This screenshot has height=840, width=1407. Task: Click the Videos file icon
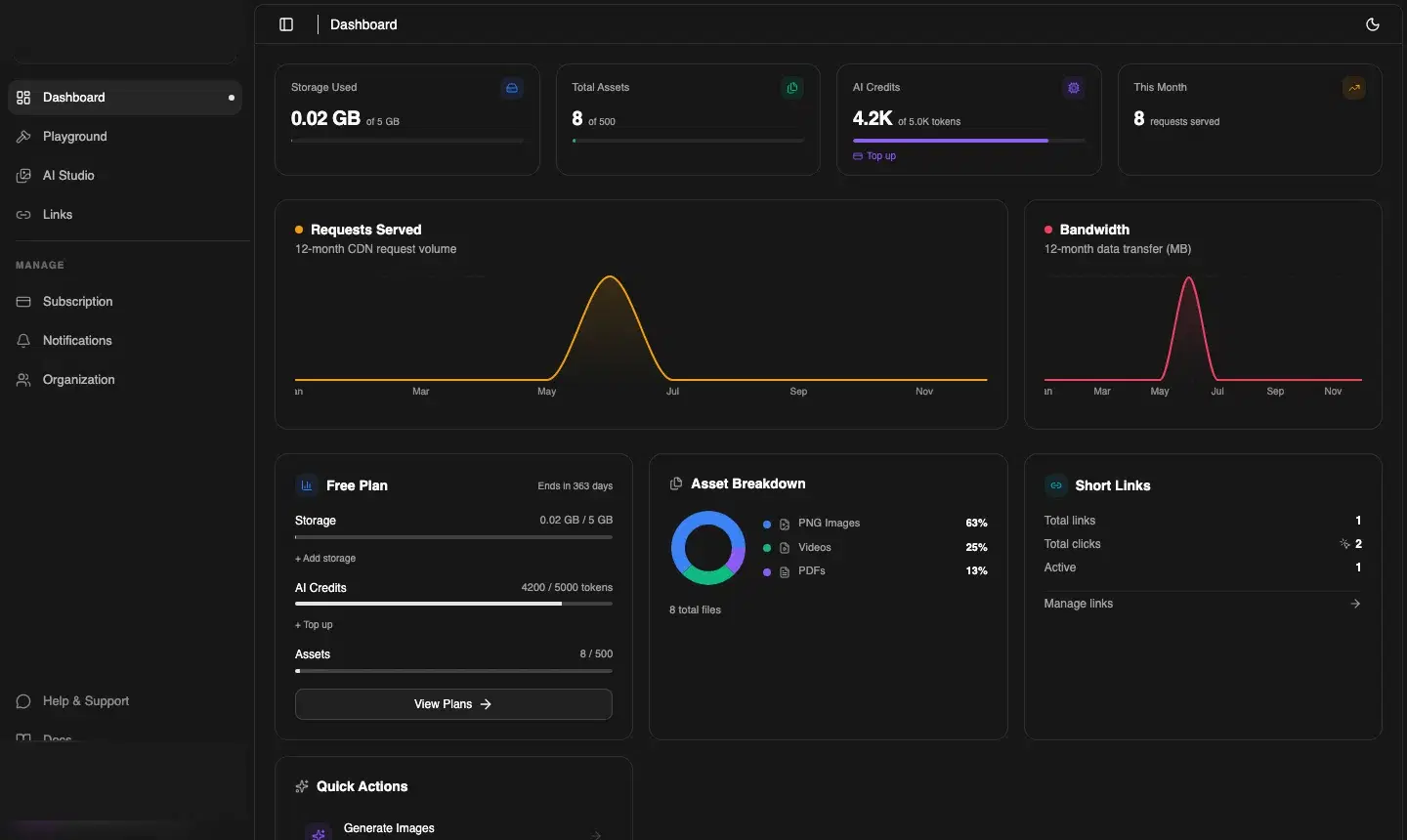pos(785,548)
